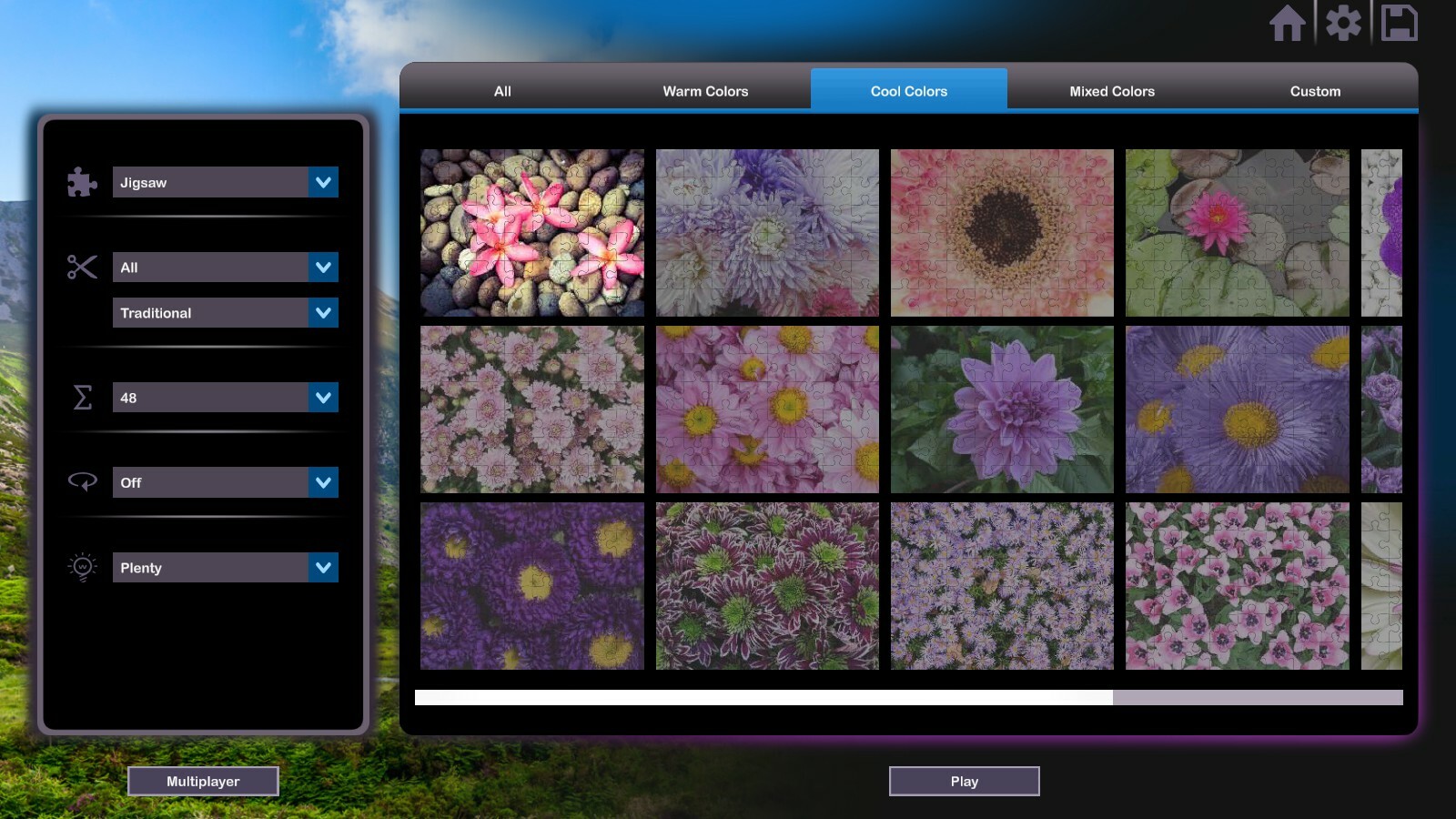Click the scissors cut-style icon

point(82,267)
